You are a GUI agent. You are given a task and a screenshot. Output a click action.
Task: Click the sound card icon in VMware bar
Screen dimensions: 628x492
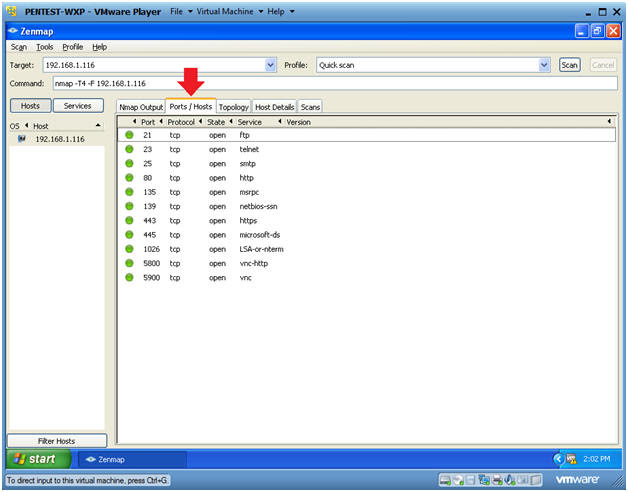[510, 479]
